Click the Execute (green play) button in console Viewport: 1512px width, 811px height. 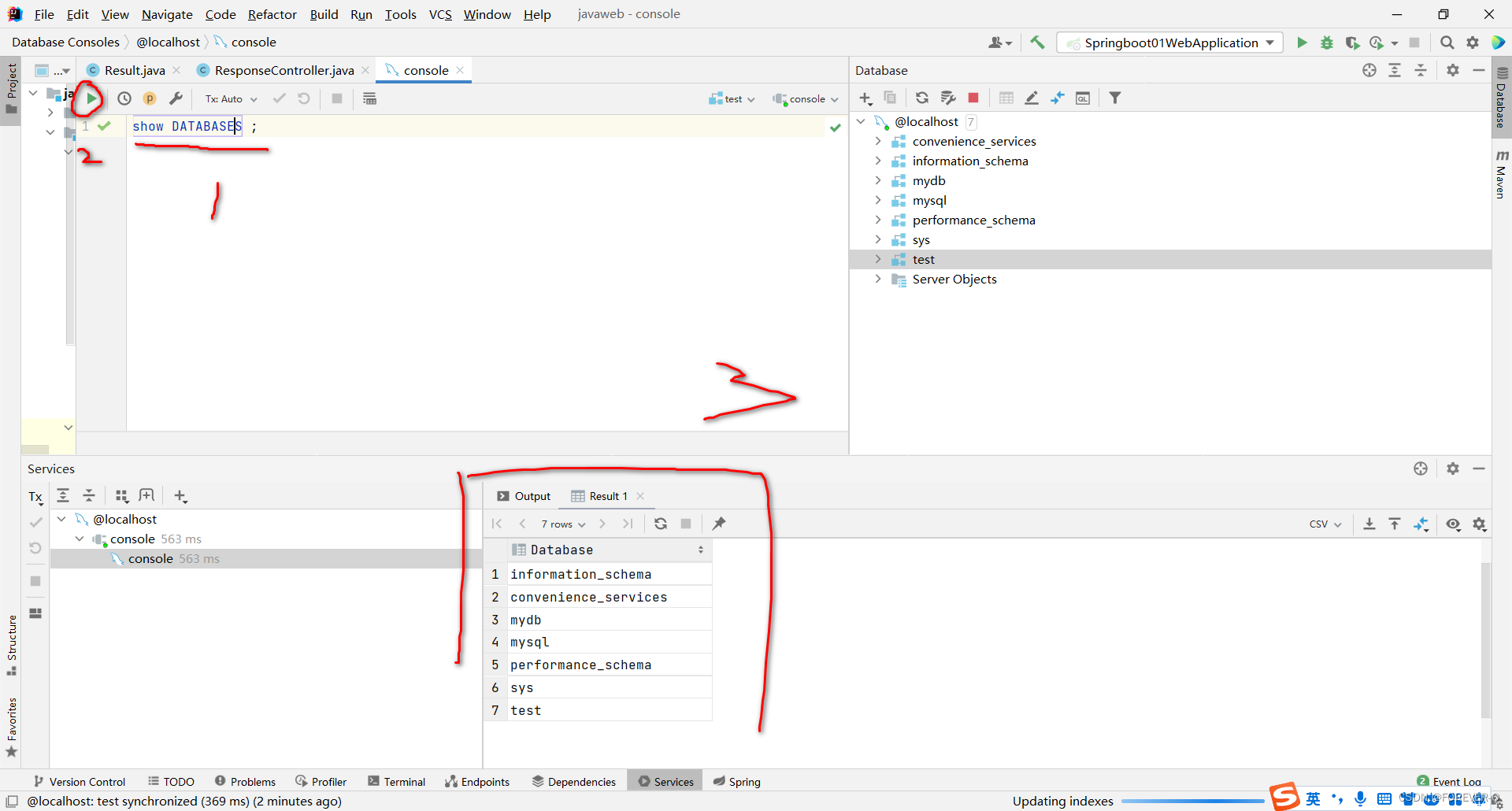[x=92, y=98]
